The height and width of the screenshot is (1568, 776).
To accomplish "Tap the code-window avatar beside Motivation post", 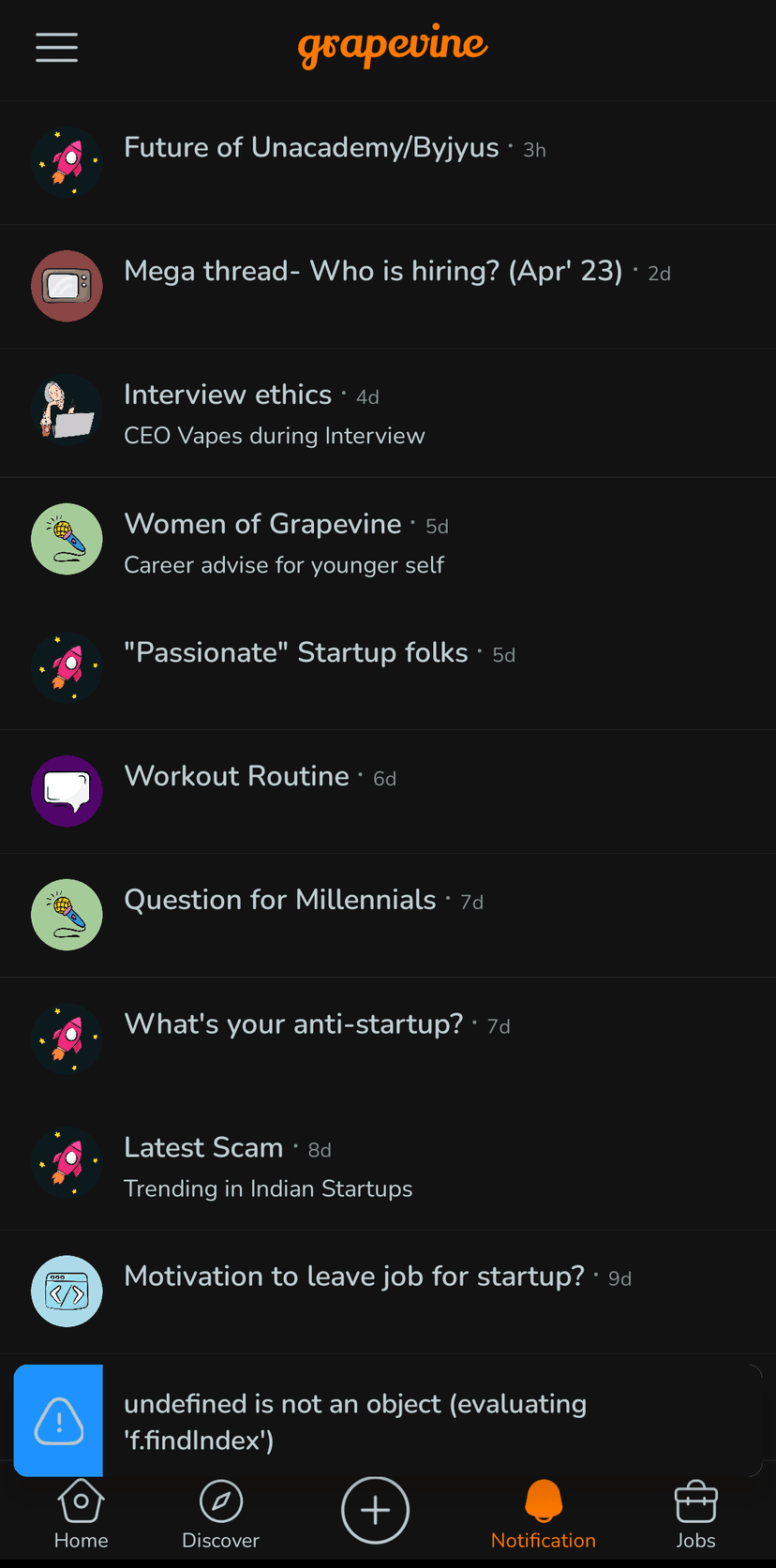I will click(67, 1291).
